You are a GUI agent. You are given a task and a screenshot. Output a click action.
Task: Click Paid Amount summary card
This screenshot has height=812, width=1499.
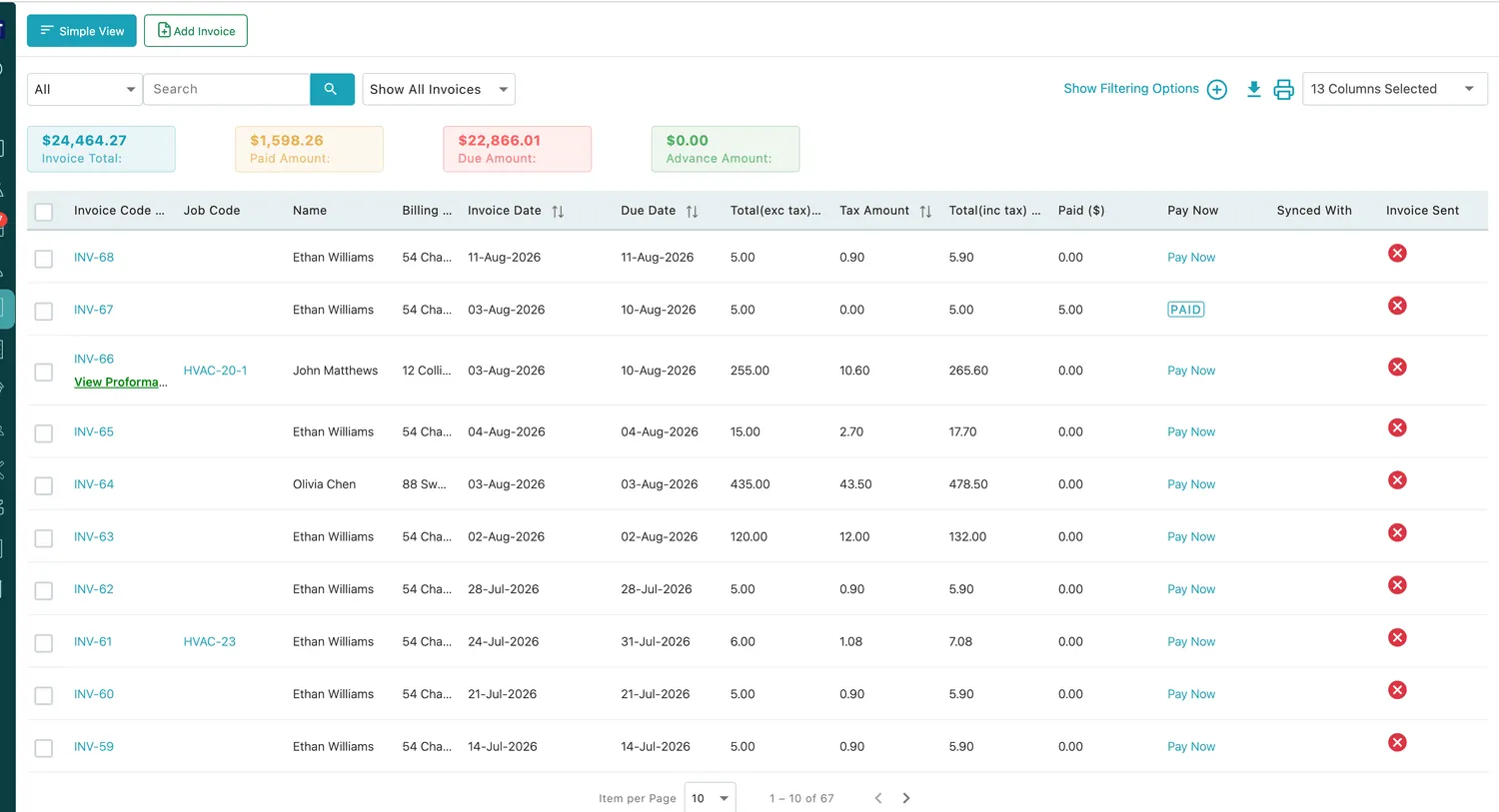tap(309, 149)
